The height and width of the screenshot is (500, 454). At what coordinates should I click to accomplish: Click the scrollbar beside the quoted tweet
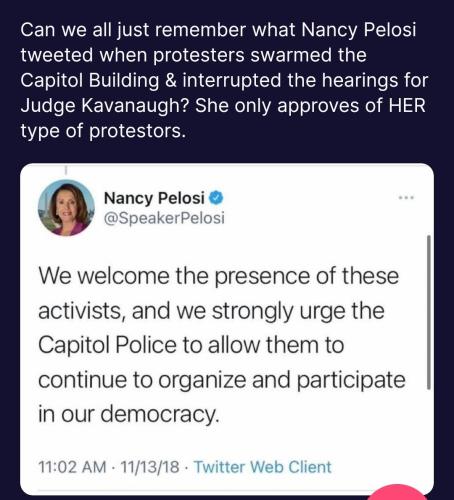point(429,312)
